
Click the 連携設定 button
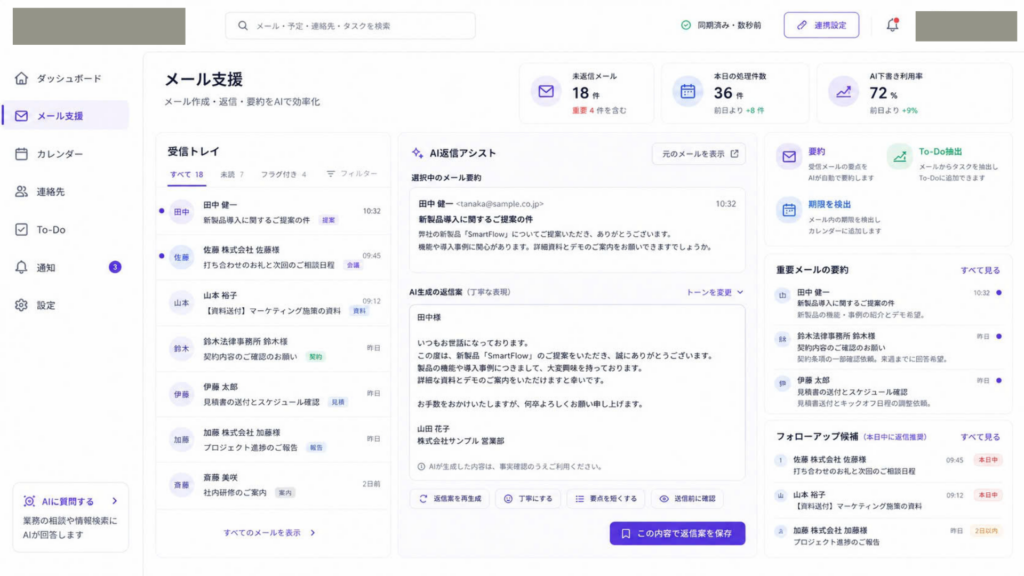click(822, 25)
